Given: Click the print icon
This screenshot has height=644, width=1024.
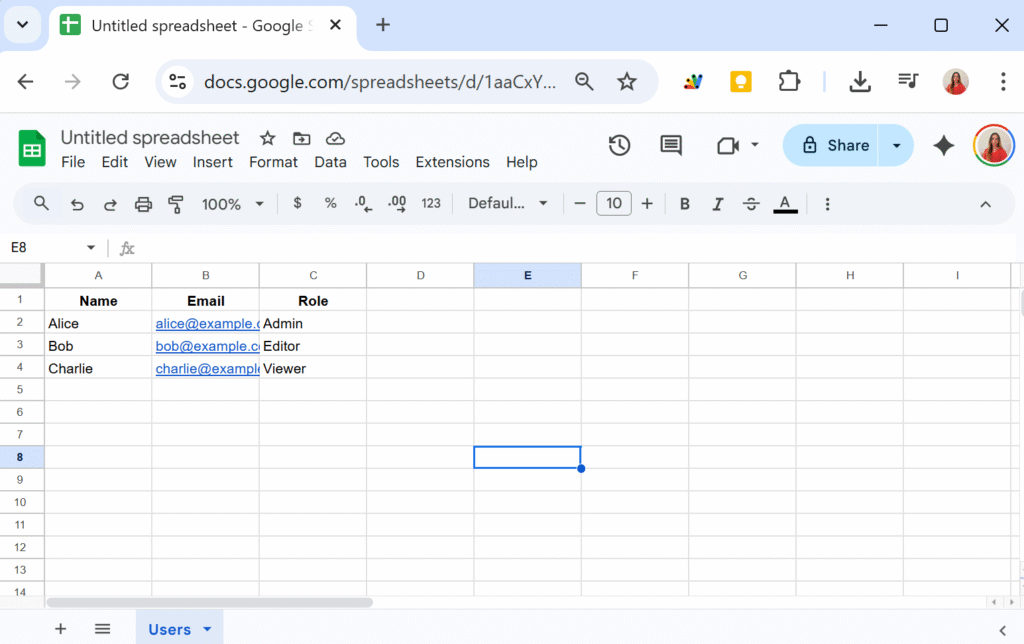Looking at the screenshot, I should pos(143,204).
